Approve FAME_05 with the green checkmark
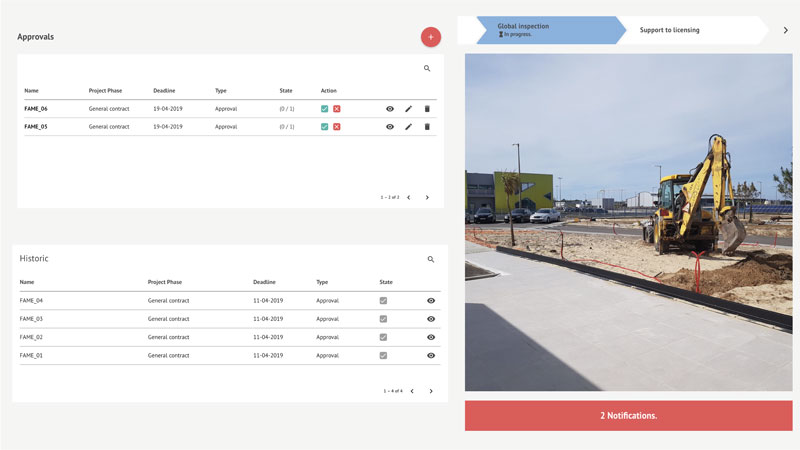 point(325,127)
